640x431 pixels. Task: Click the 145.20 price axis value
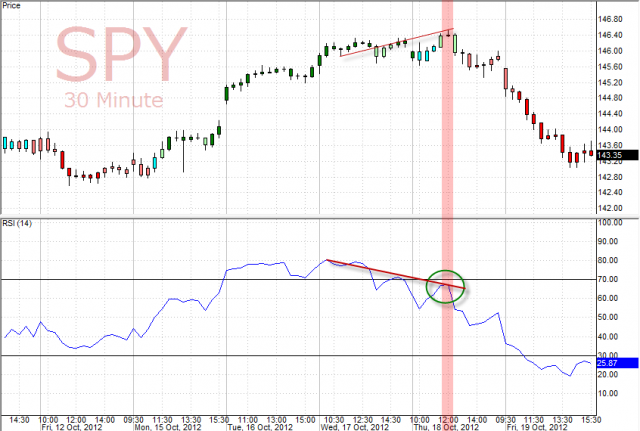(610, 82)
